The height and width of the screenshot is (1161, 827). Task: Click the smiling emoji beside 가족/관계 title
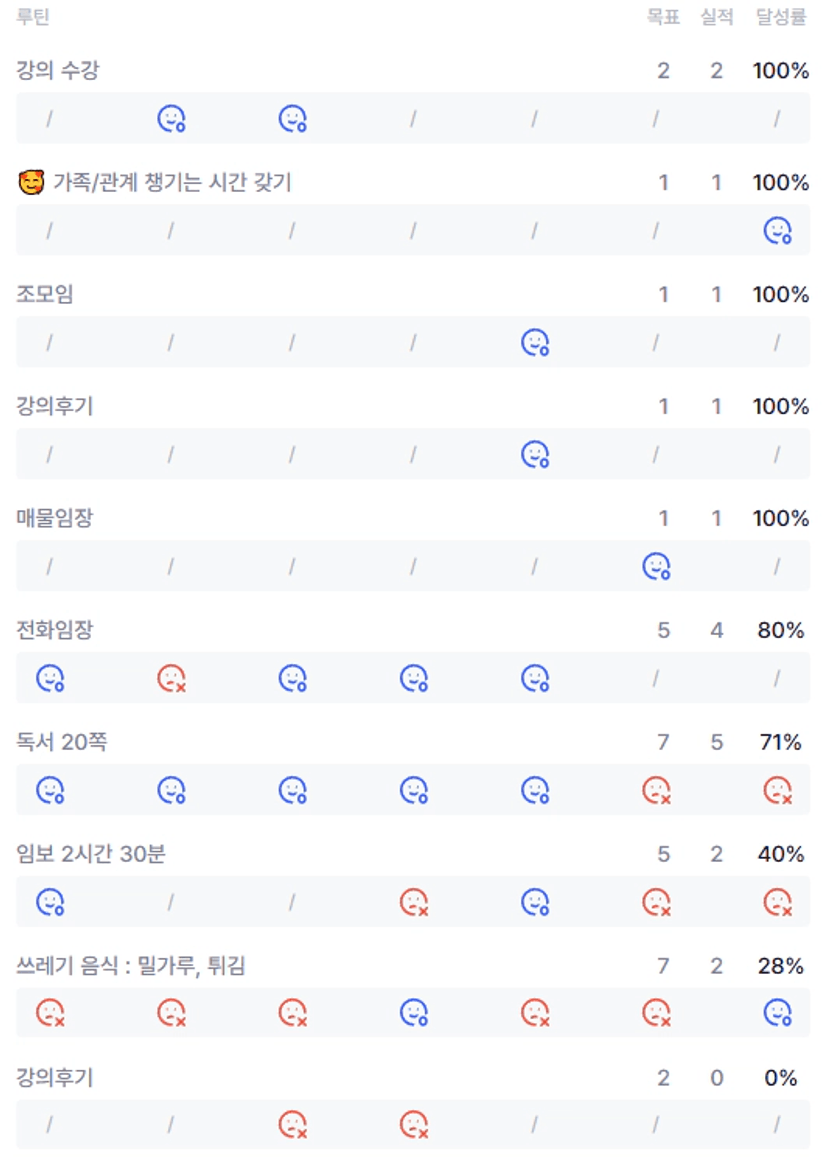click(x=31, y=183)
